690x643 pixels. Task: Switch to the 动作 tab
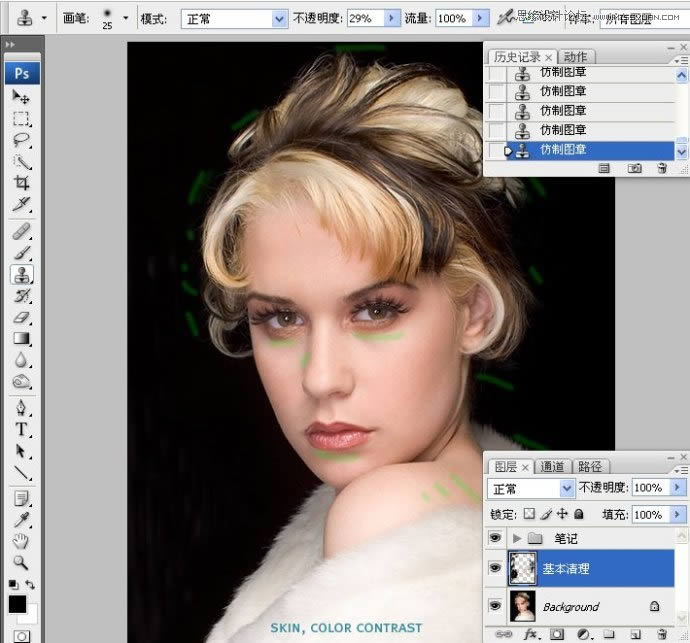click(575, 57)
